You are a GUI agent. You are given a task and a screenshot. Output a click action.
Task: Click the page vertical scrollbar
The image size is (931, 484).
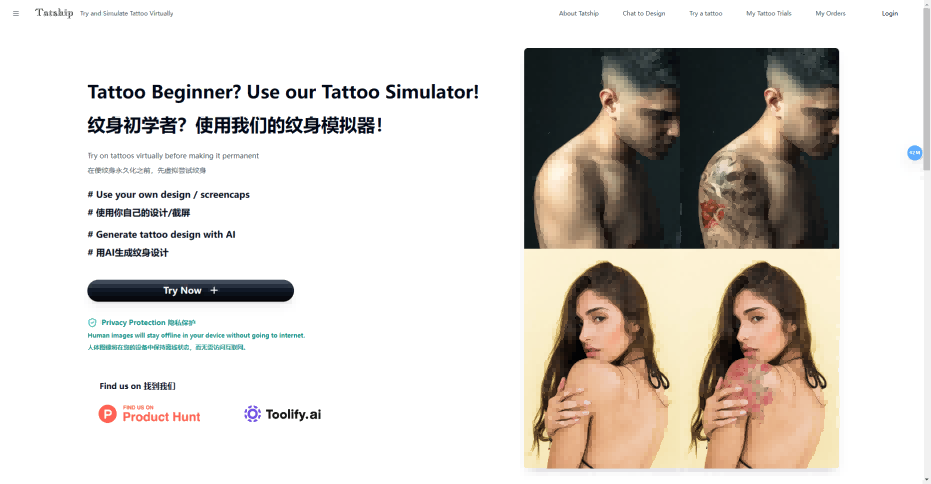click(x=926, y=242)
